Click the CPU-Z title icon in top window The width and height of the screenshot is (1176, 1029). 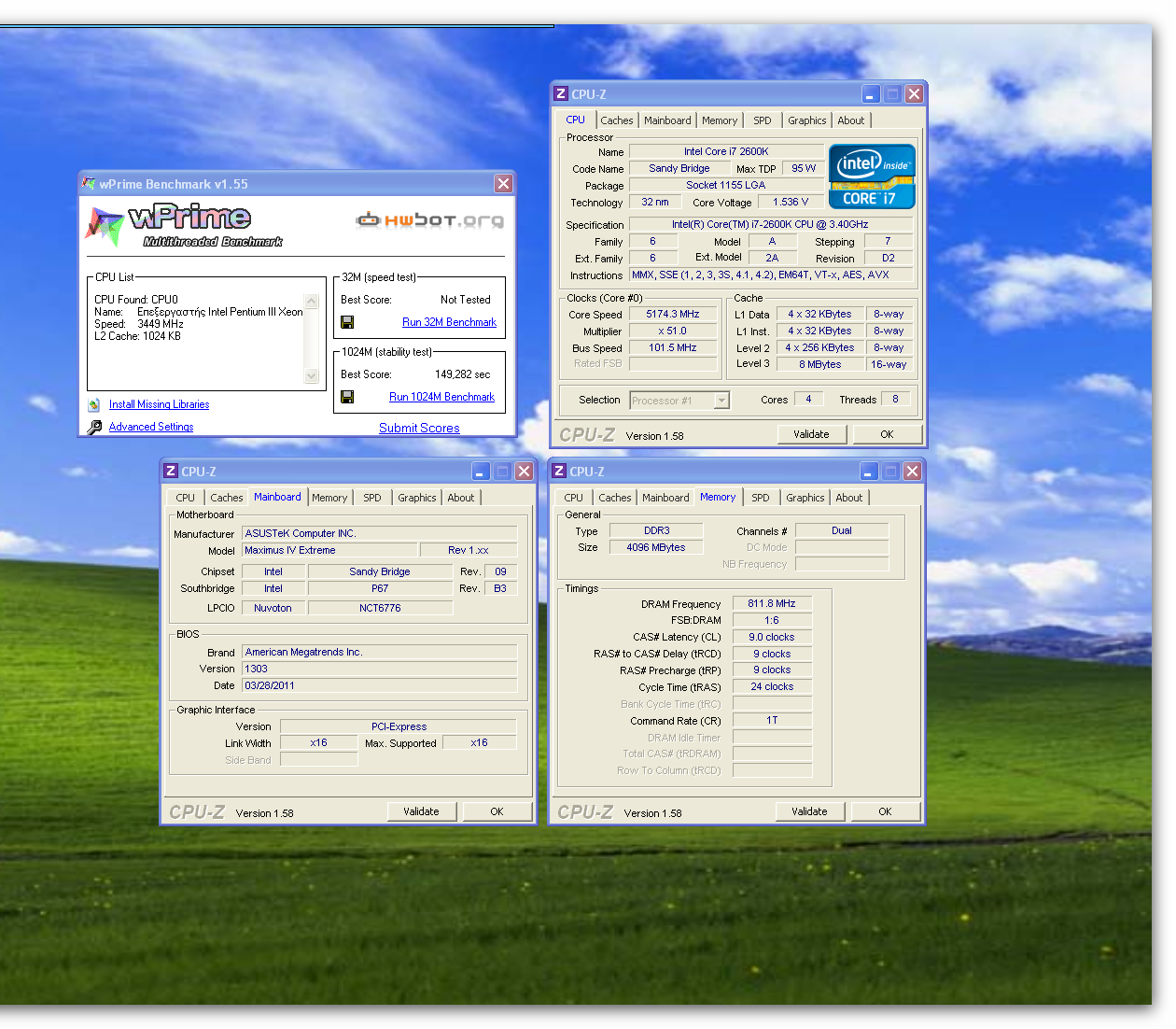561,93
